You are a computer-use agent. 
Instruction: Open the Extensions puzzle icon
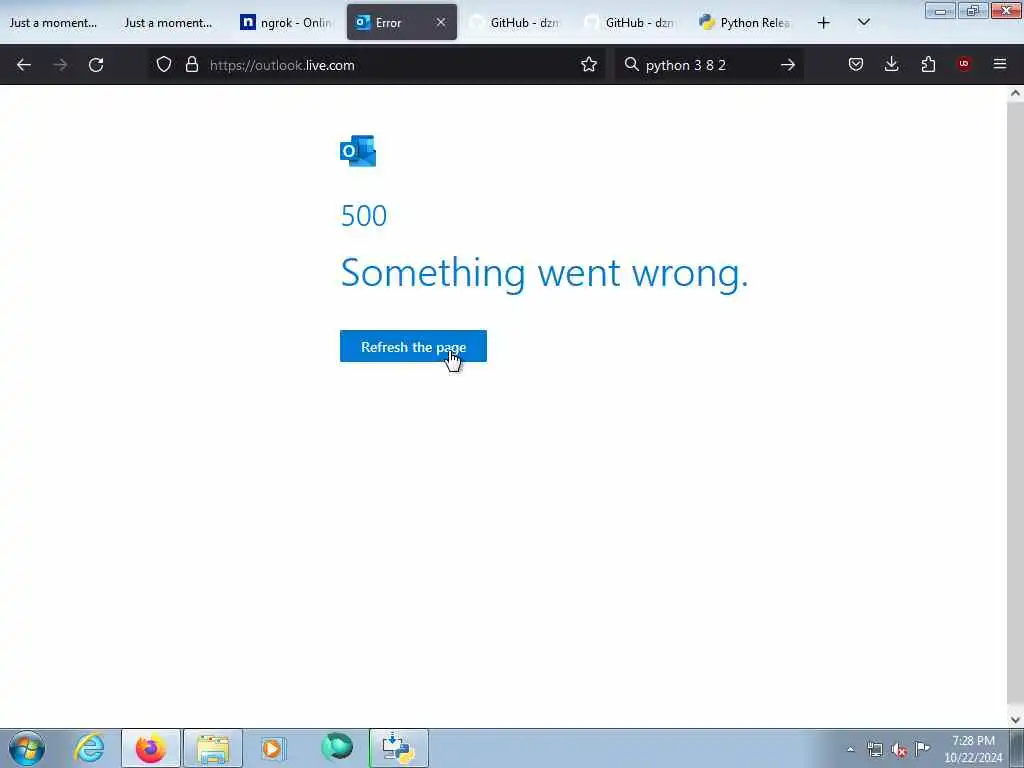tap(928, 64)
